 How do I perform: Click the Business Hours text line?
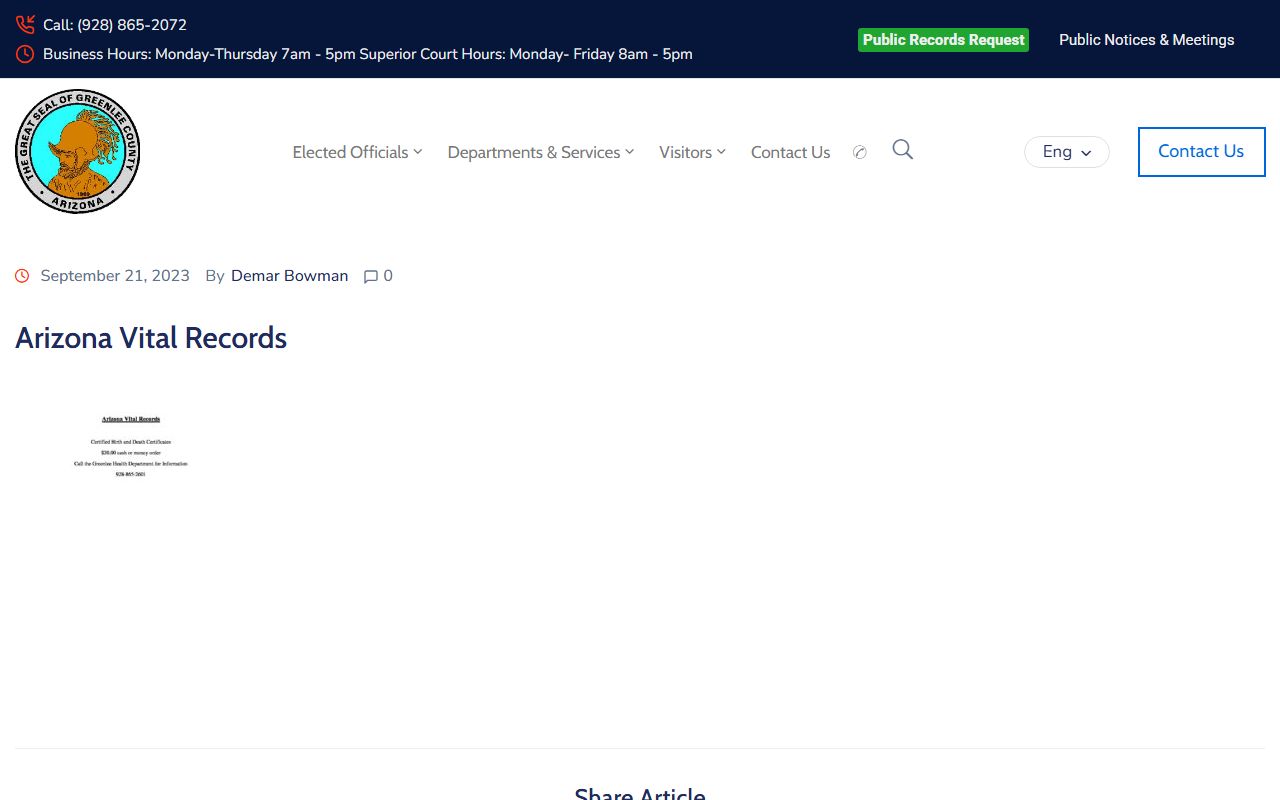(368, 54)
